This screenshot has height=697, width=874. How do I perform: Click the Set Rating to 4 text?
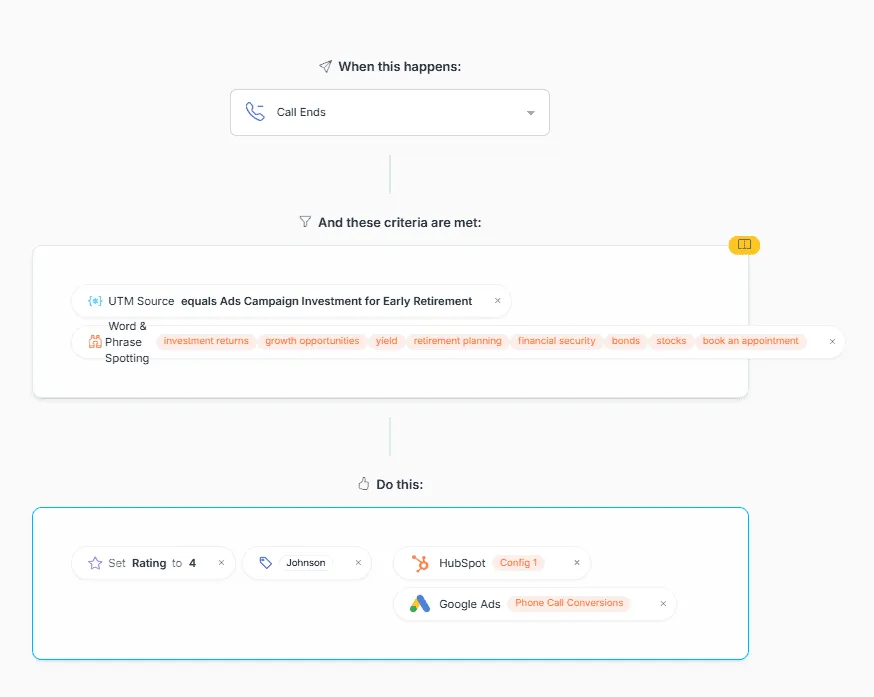(x=152, y=563)
